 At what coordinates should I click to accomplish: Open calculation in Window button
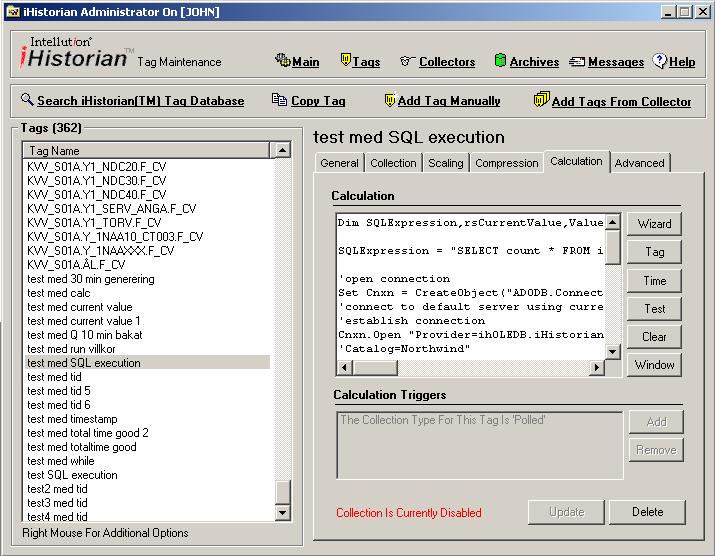pyautogui.click(x=654, y=365)
